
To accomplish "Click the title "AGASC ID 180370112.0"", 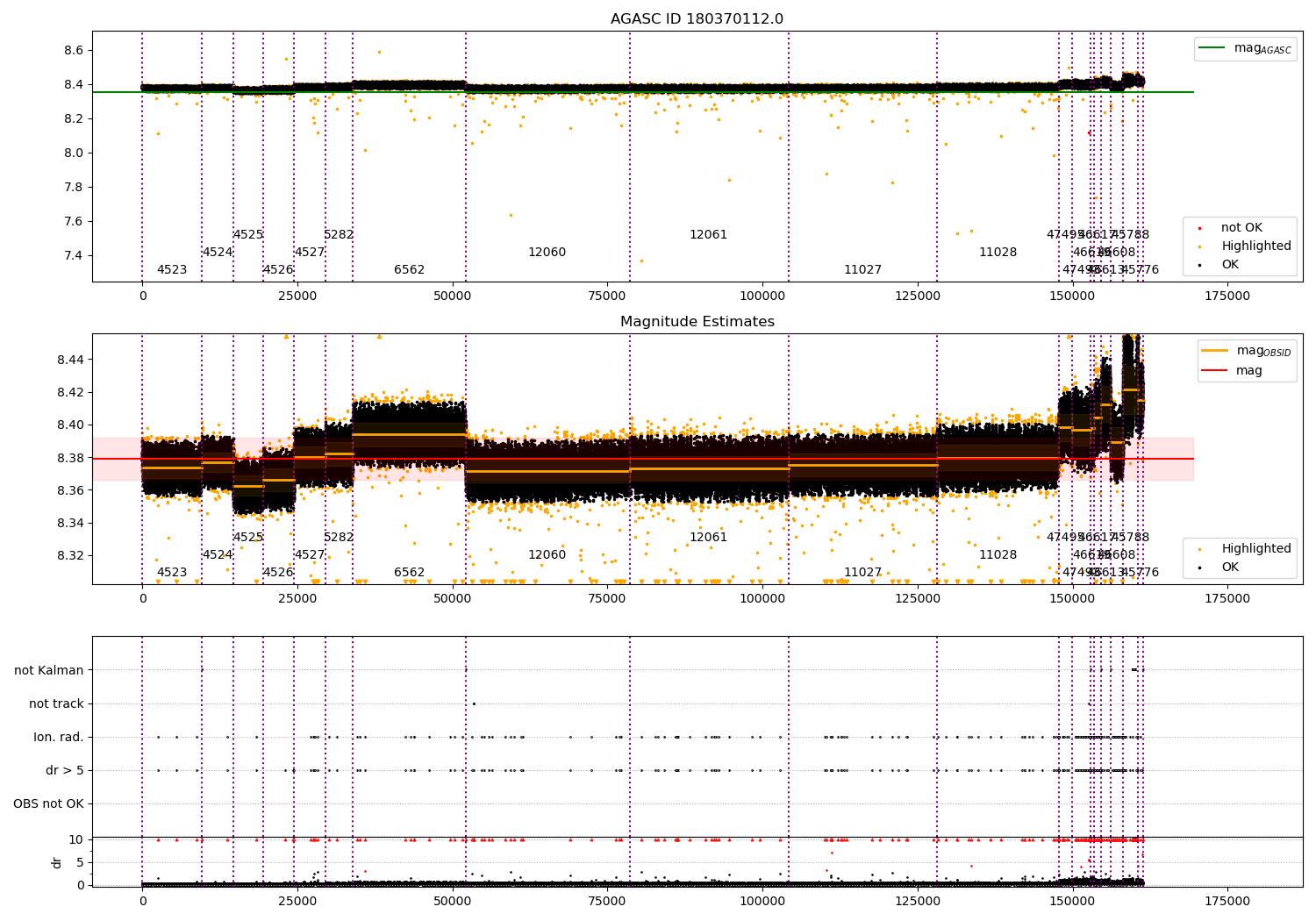I will 697,19.
